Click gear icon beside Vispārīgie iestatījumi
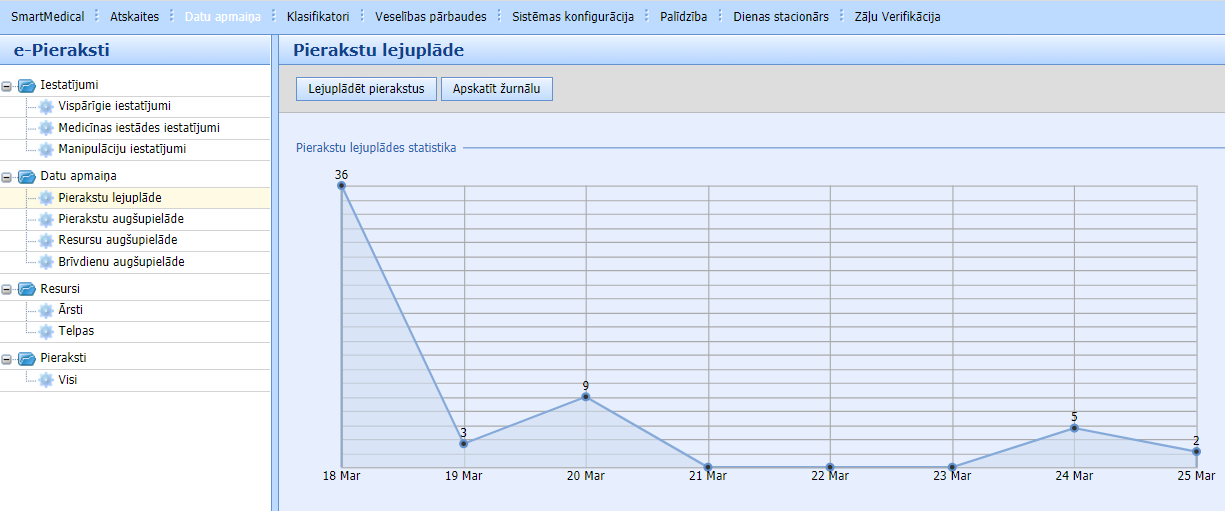 [46, 107]
